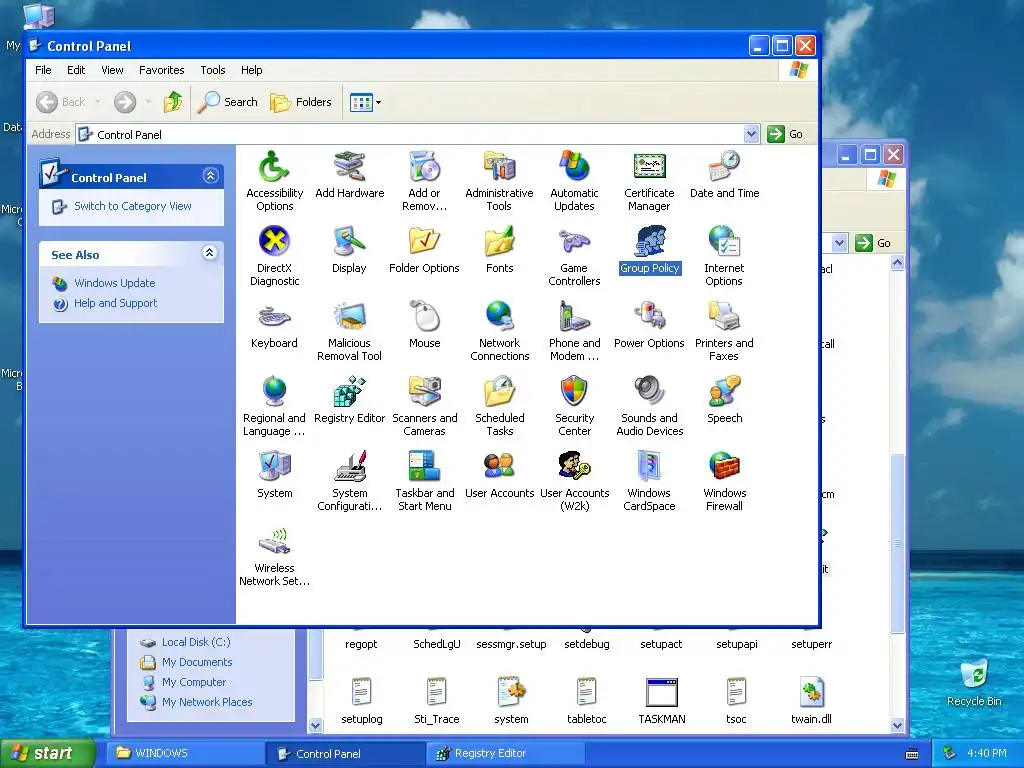This screenshot has height=768, width=1024.
Task: Click My Network Places in WINDOWS window
Action: [207, 702]
